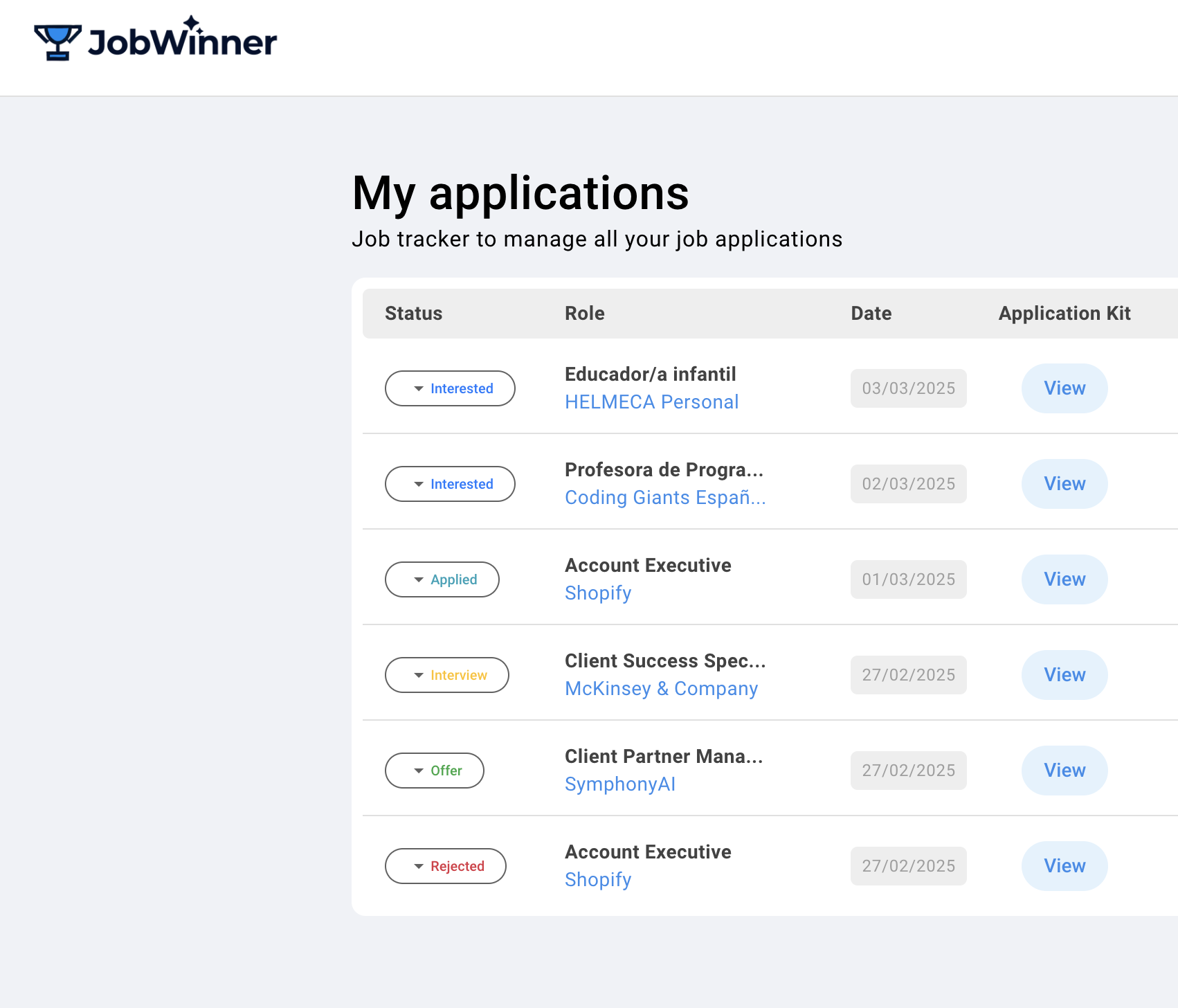Select the Client Partner Mana... role title

(x=664, y=757)
